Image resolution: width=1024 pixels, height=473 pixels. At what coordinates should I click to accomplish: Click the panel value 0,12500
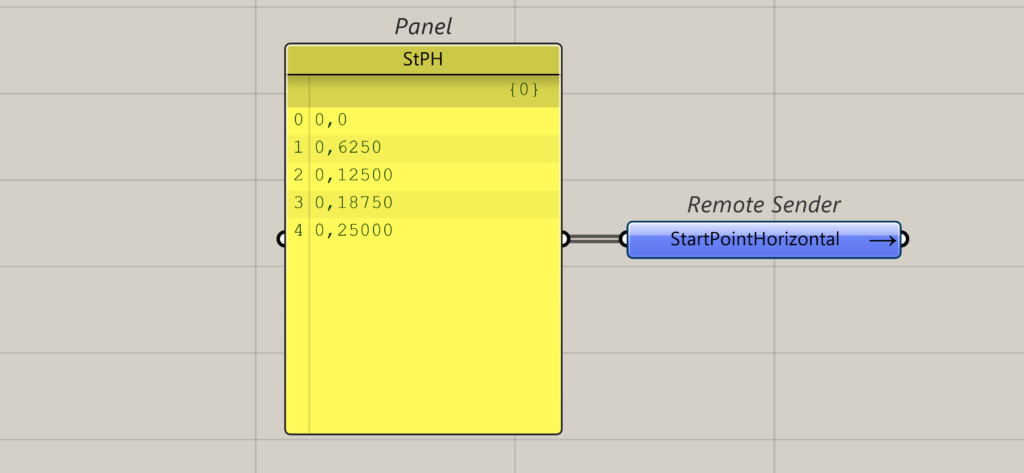click(353, 175)
